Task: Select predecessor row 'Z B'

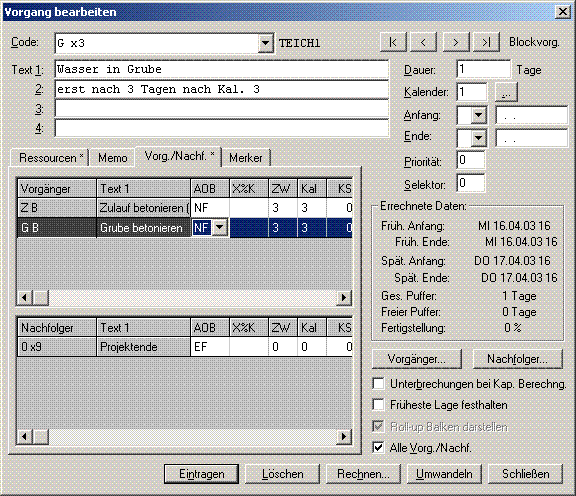Action: pos(57,208)
